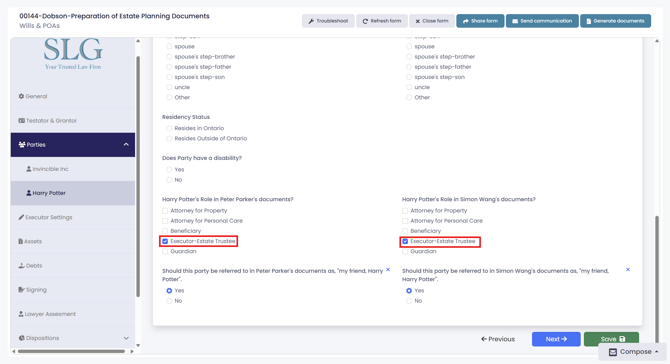Open Lawyer Assessment section
The image size is (670, 364).
coord(73,314)
